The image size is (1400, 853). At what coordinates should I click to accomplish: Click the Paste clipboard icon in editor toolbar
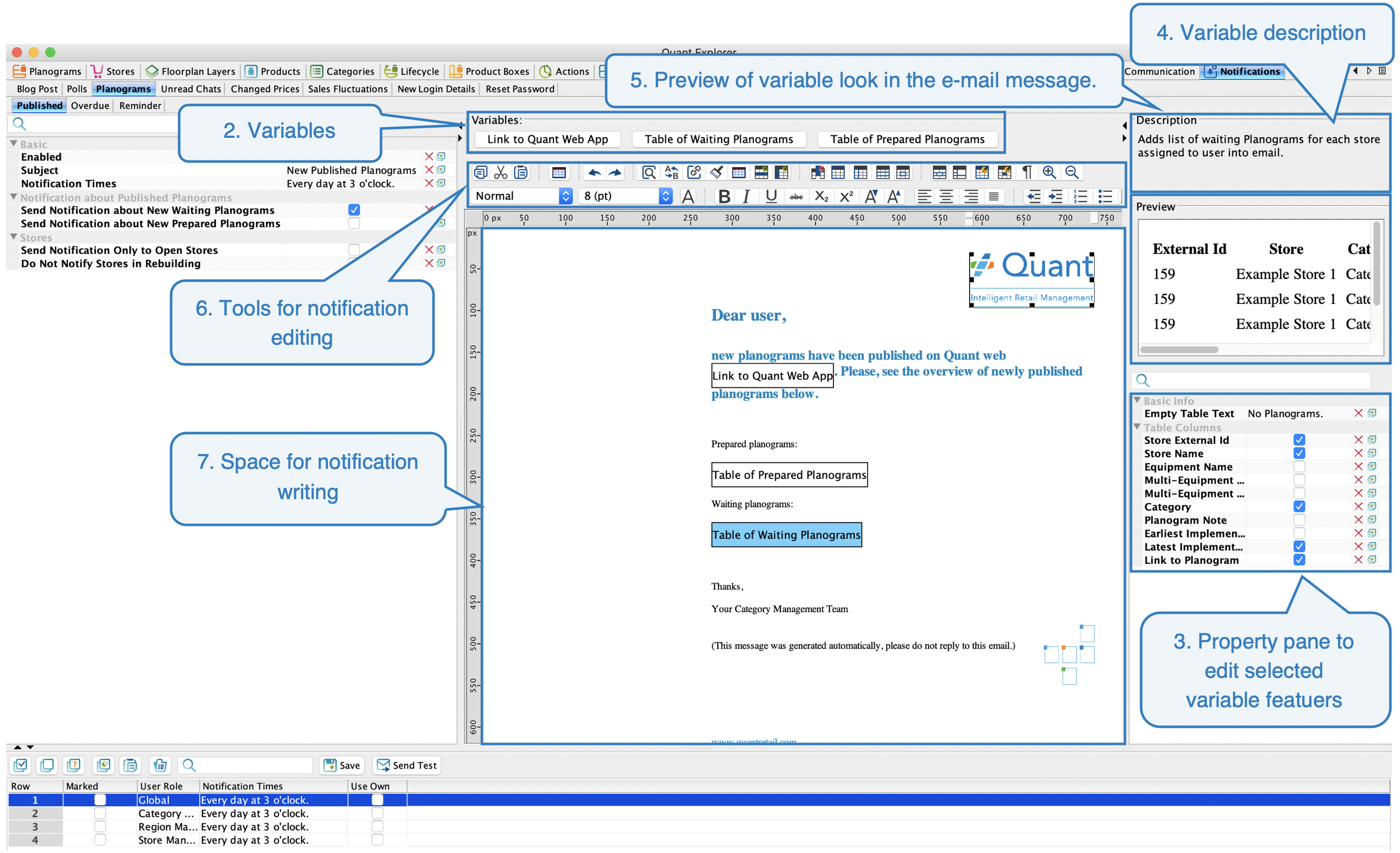[521, 172]
